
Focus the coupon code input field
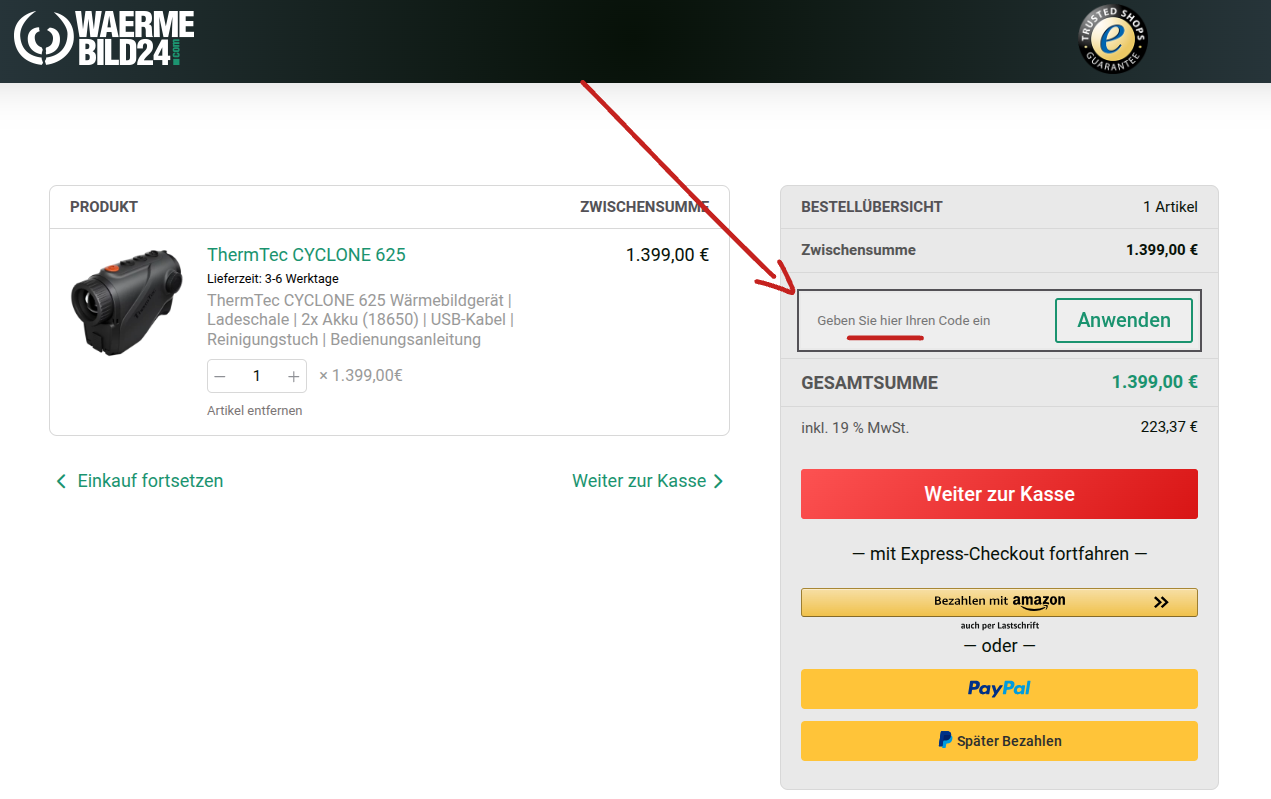click(929, 320)
